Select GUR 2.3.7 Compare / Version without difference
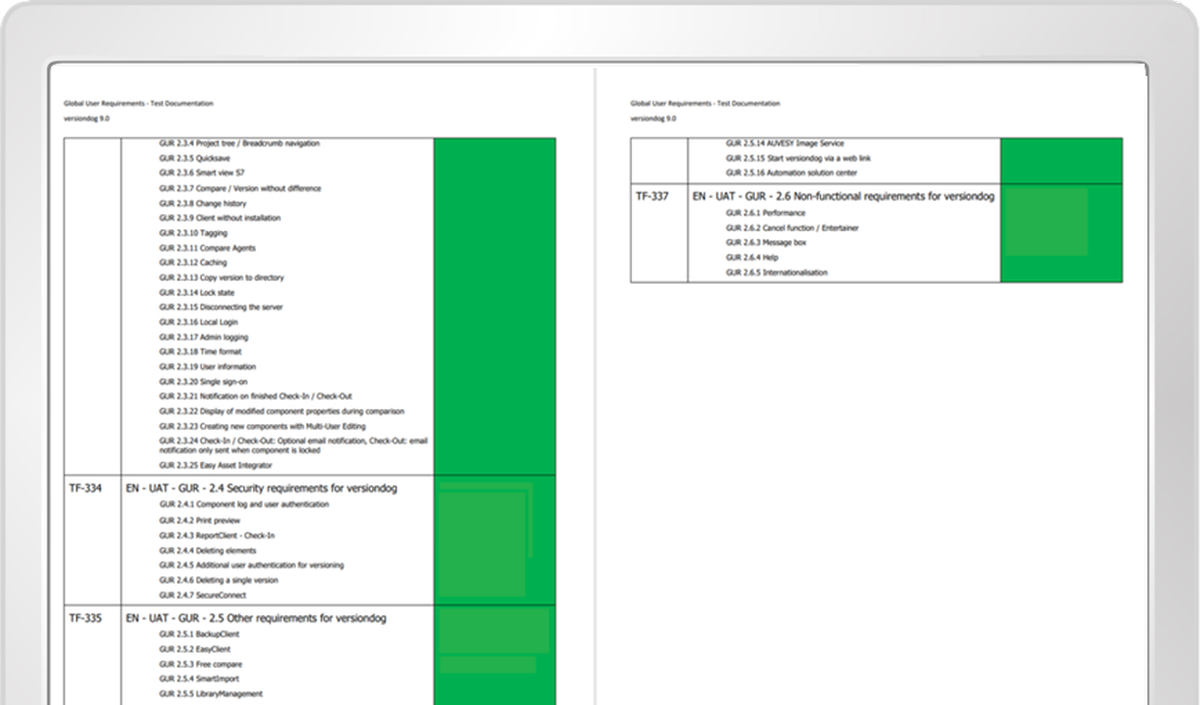Image resolution: width=1200 pixels, height=705 pixels. [240, 188]
